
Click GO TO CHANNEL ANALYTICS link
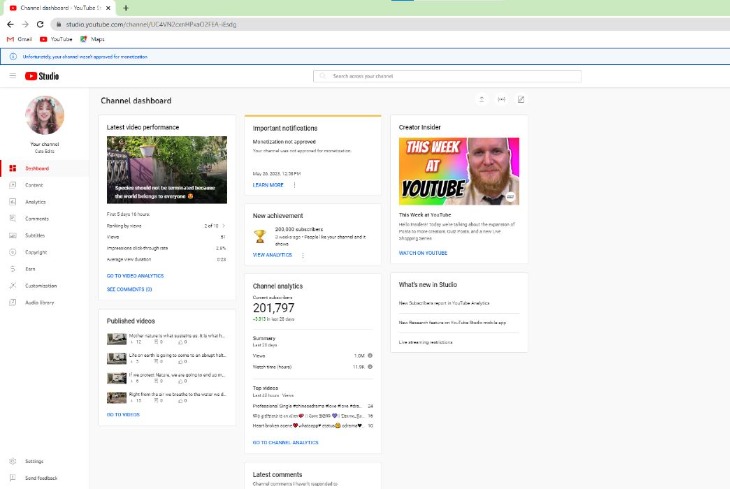pos(285,442)
